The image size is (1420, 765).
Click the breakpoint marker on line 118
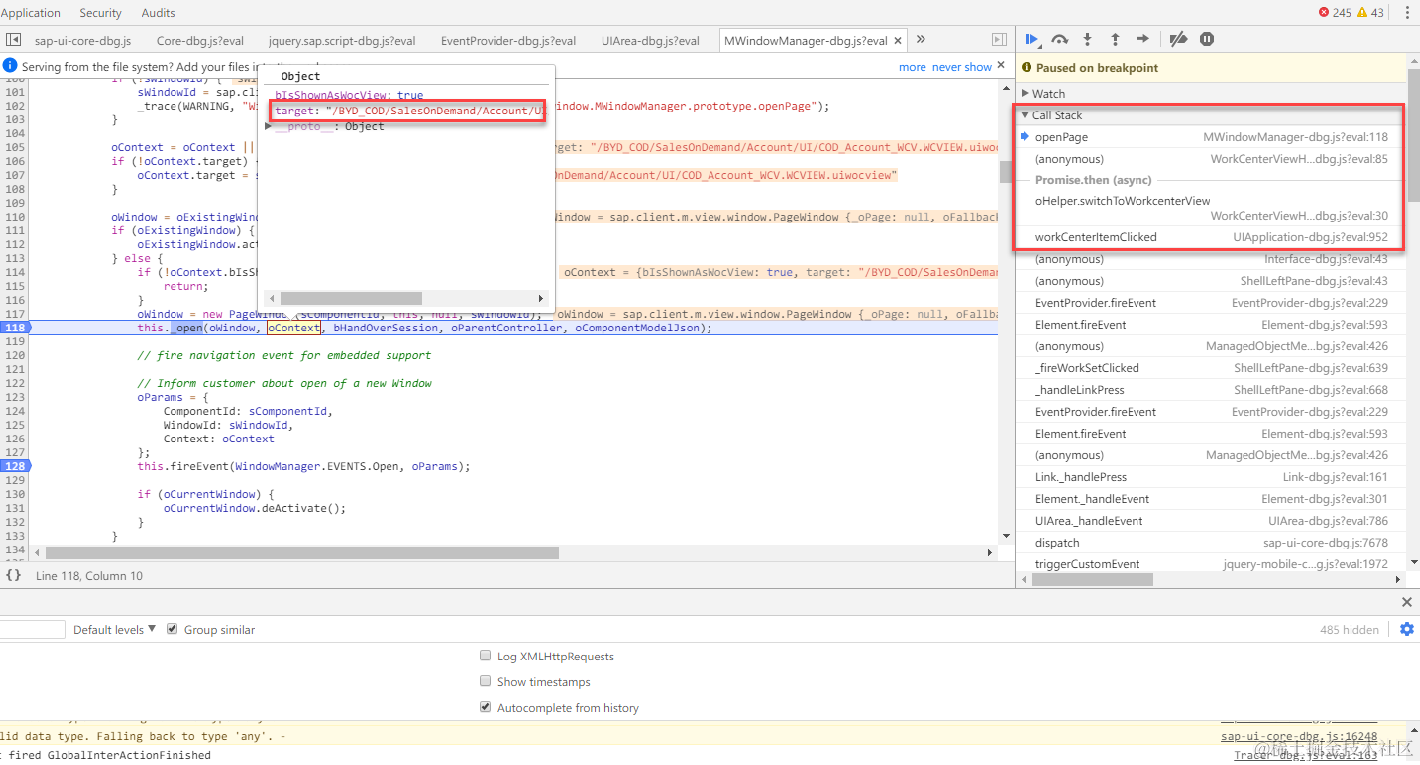point(15,327)
